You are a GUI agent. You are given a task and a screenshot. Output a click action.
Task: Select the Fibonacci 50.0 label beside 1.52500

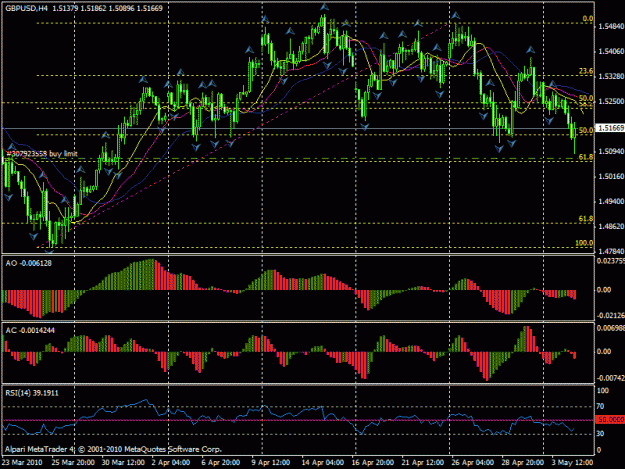[586, 98]
